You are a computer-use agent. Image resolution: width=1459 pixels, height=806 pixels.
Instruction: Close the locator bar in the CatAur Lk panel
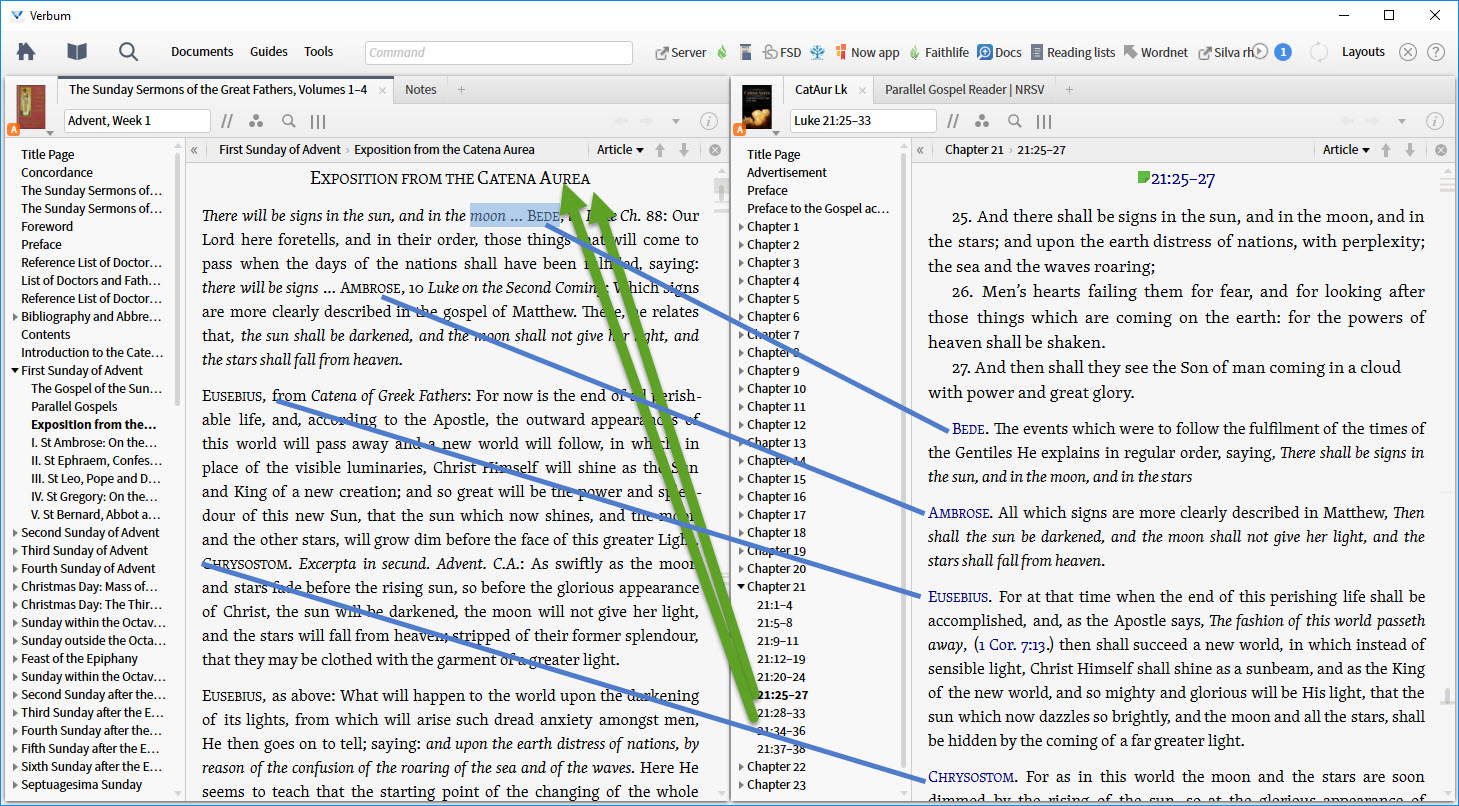click(x=1441, y=150)
